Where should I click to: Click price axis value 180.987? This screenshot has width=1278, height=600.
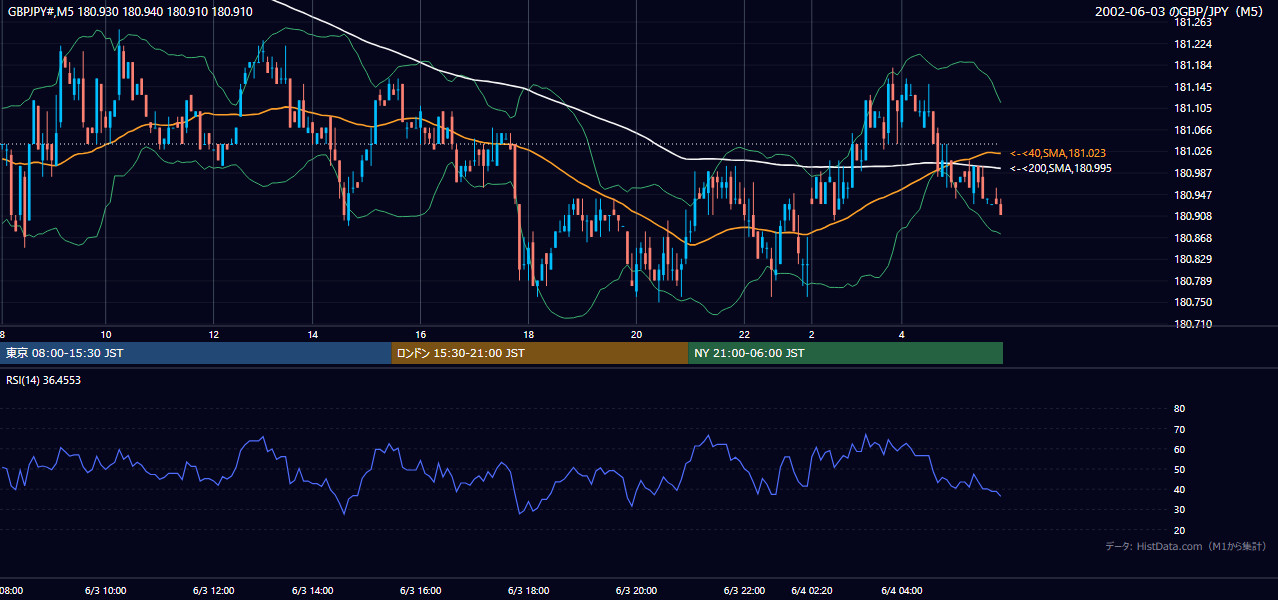point(1193,173)
